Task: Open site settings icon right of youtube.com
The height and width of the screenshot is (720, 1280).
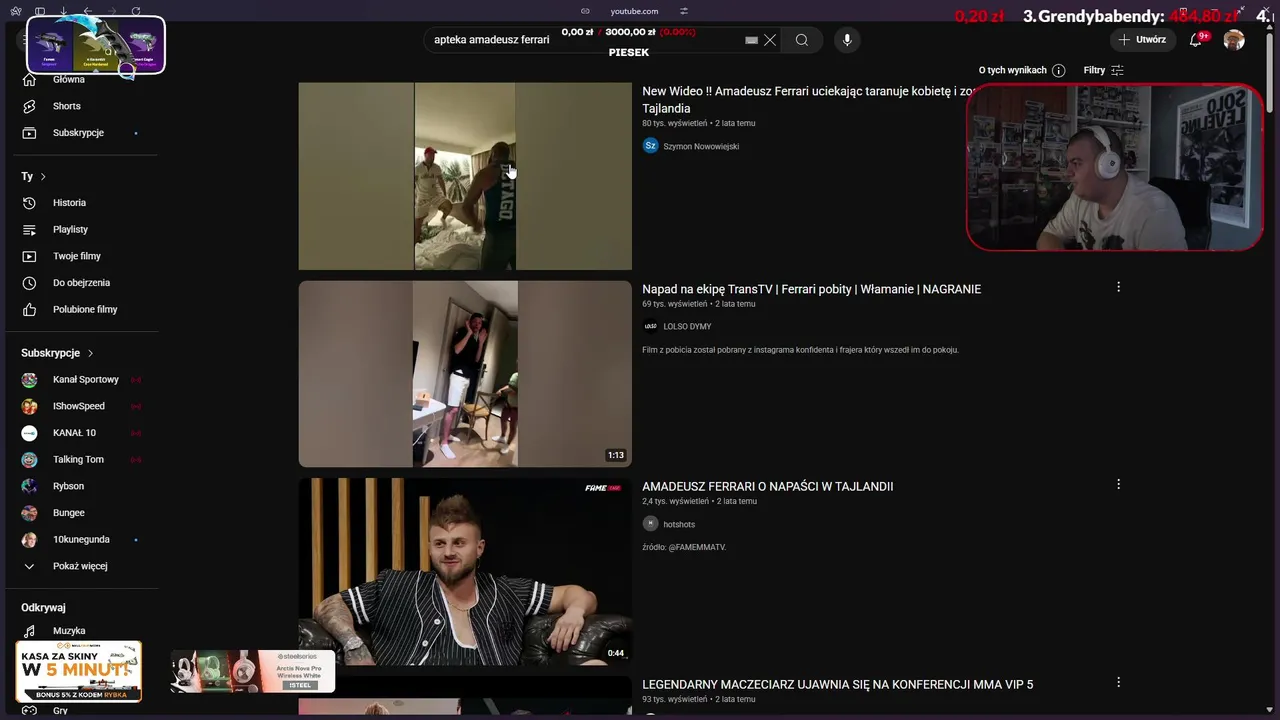Action: point(684,11)
